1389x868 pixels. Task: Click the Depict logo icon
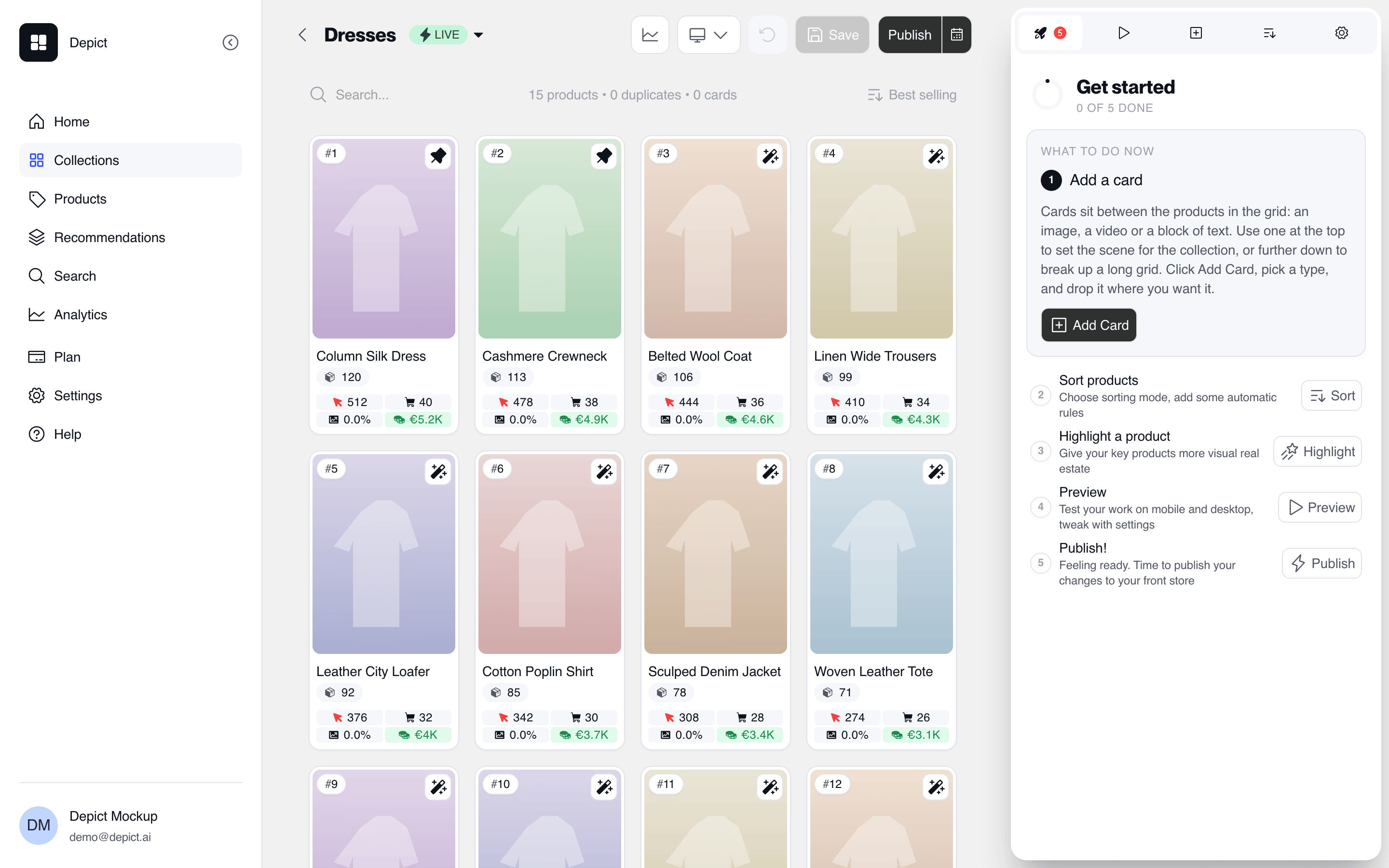pos(39,42)
